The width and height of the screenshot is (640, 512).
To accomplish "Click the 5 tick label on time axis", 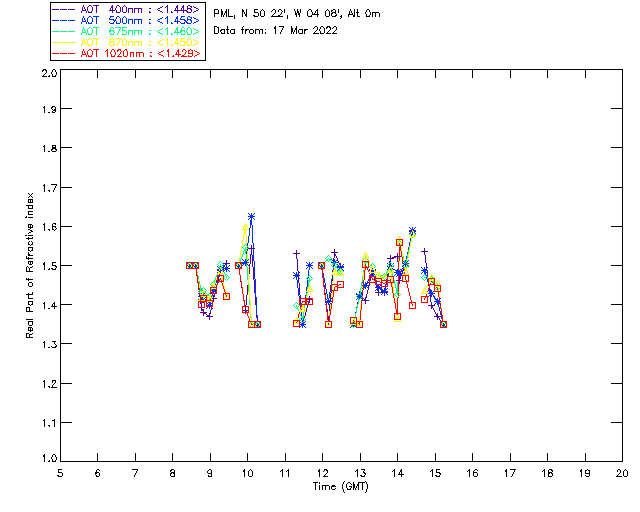I will pyautogui.click(x=60, y=473).
